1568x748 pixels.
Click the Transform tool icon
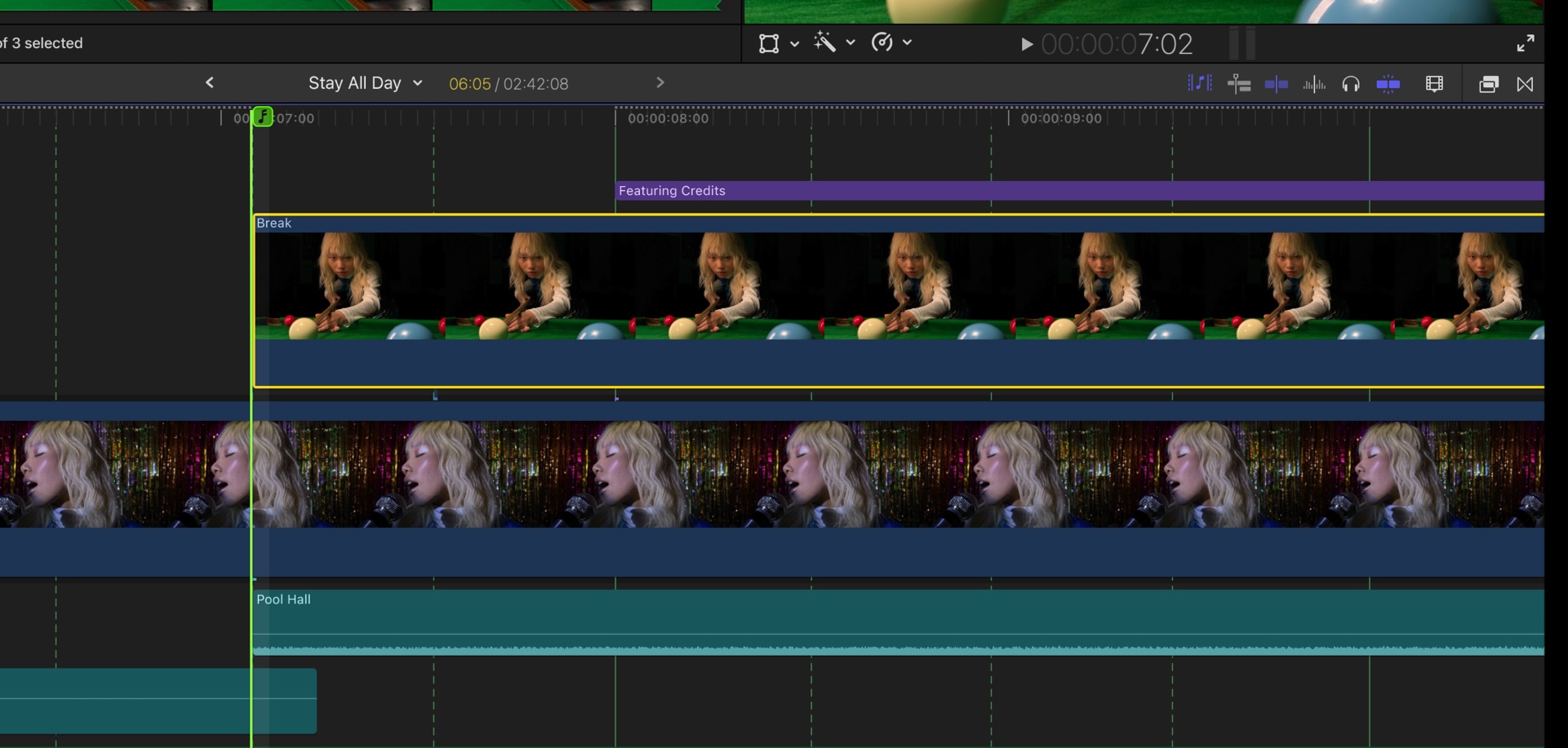768,43
